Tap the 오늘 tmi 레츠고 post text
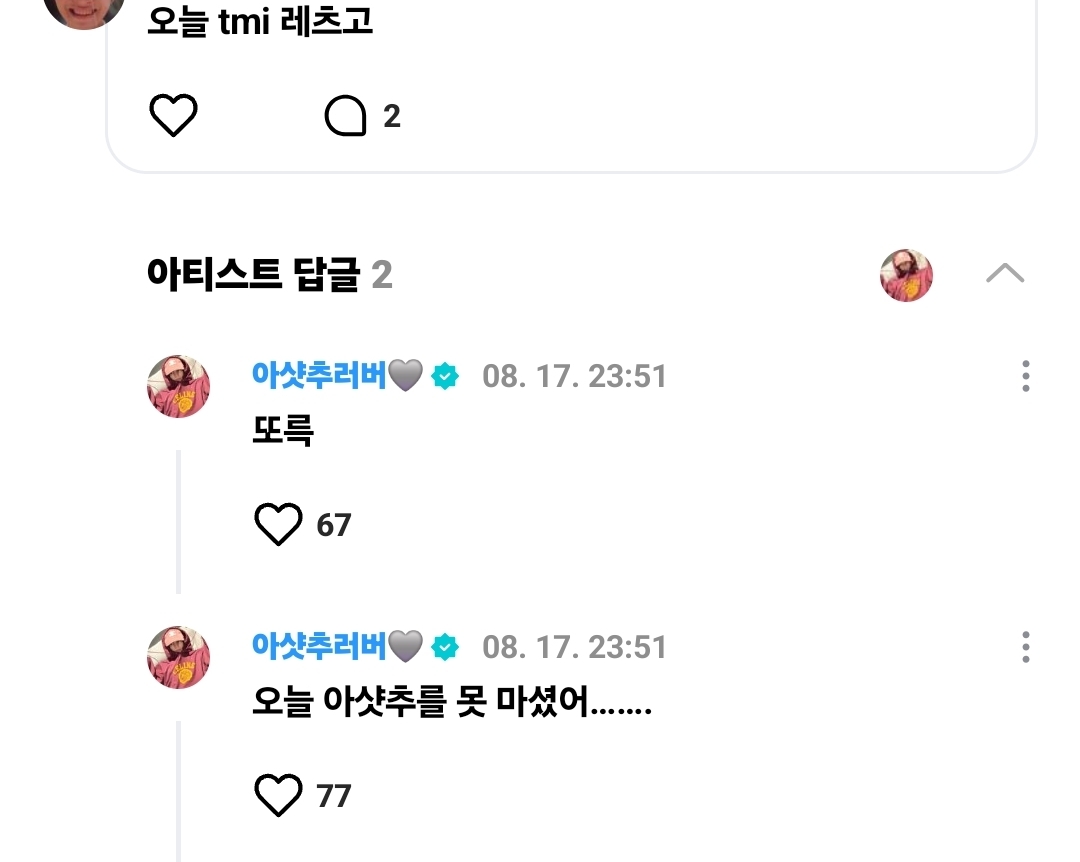Image resolution: width=1080 pixels, height=862 pixels. pyautogui.click(x=260, y=21)
